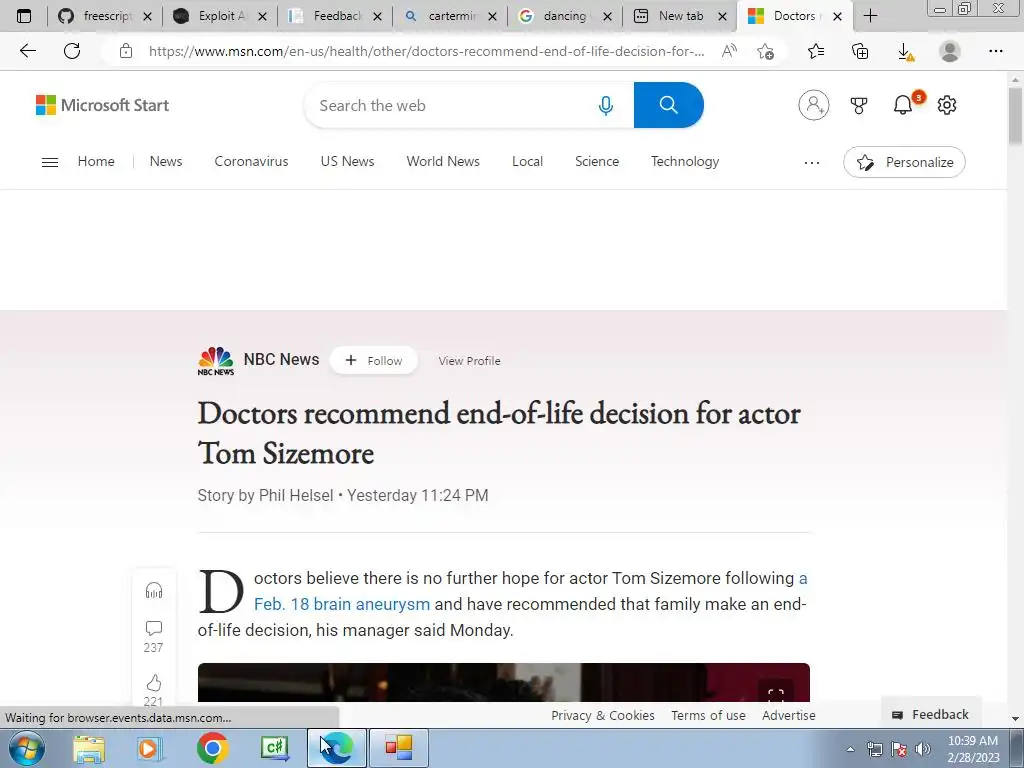Screen dimensions: 1024x768
Task: Click the browser address bar URL
Action: click(x=426, y=51)
